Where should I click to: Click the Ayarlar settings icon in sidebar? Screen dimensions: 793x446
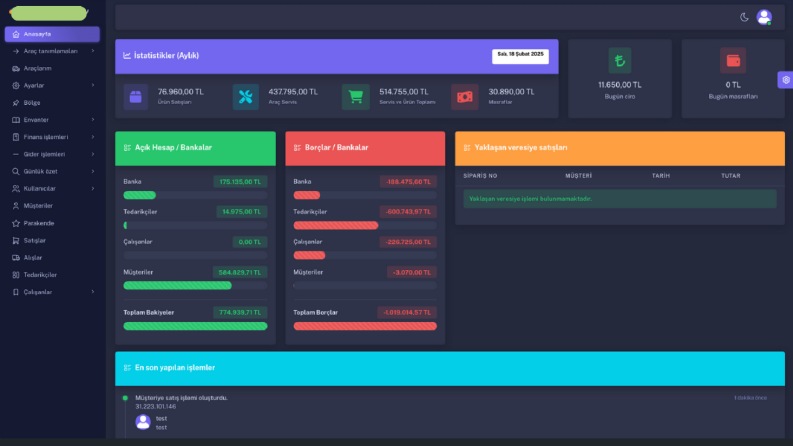(16, 85)
